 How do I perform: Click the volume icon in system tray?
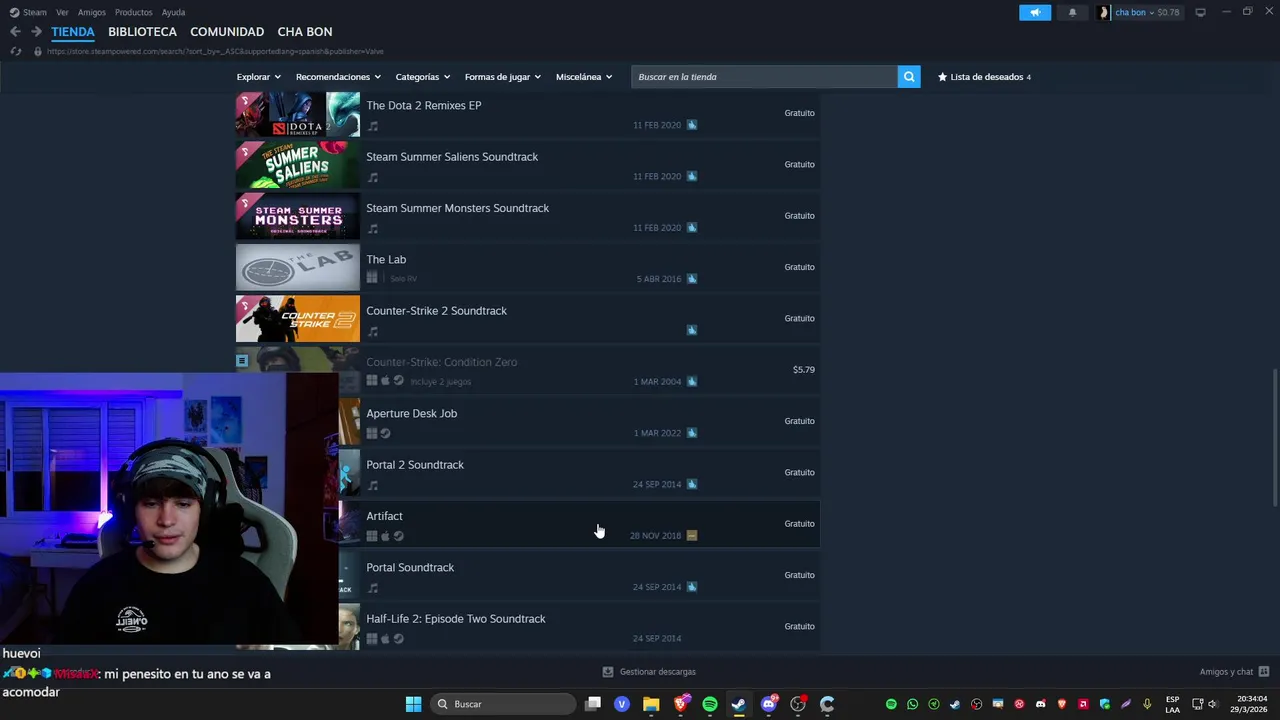pos(1213,704)
